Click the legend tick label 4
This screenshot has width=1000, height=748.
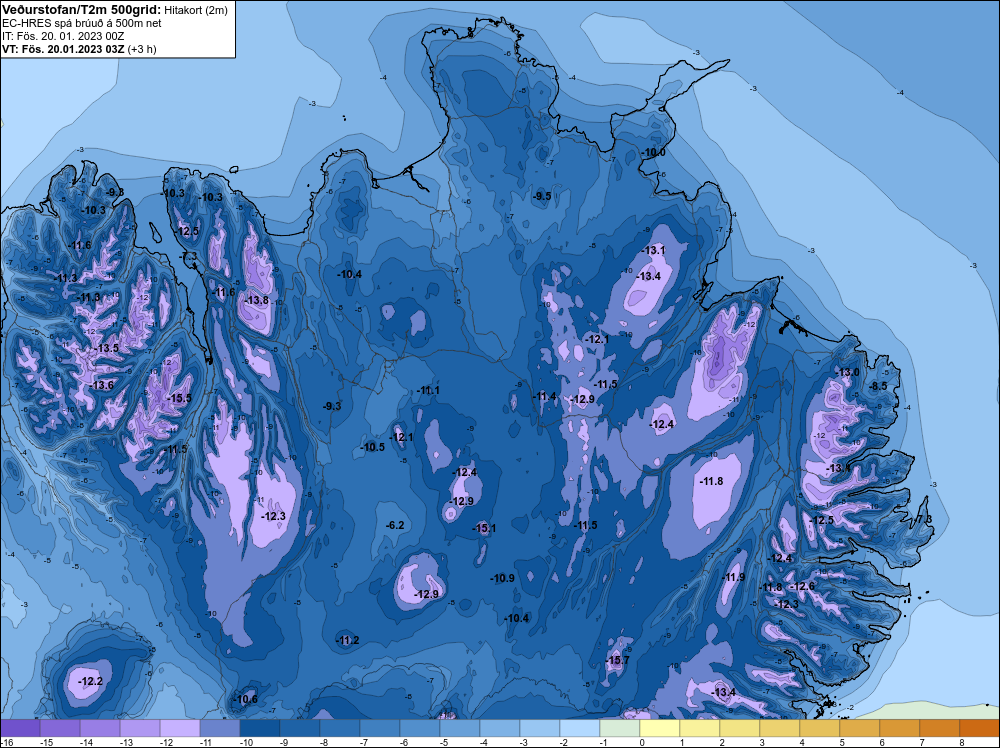click(802, 742)
